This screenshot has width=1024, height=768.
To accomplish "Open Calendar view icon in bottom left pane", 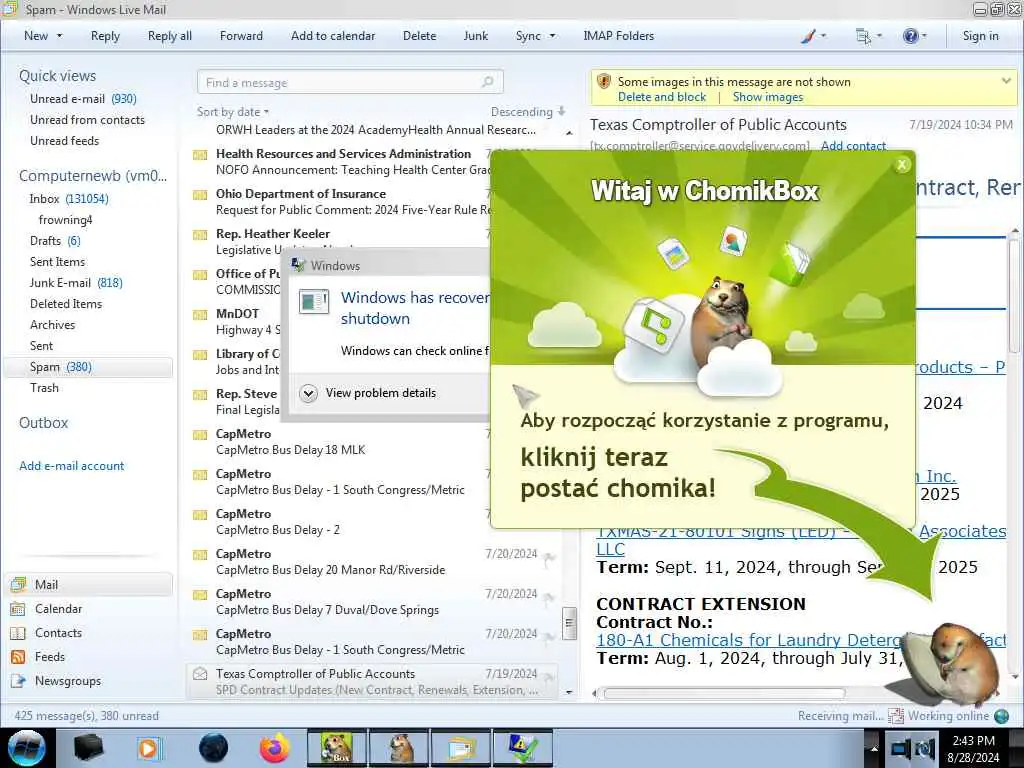I will (18, 609).
